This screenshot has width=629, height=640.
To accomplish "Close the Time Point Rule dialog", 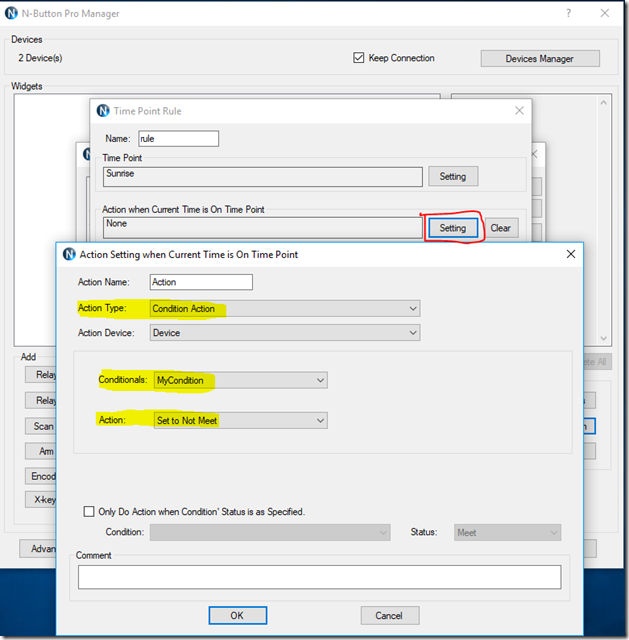I will pos(519,111).
